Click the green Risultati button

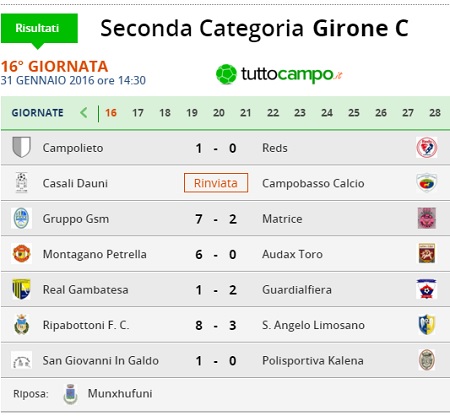(39, 29)
